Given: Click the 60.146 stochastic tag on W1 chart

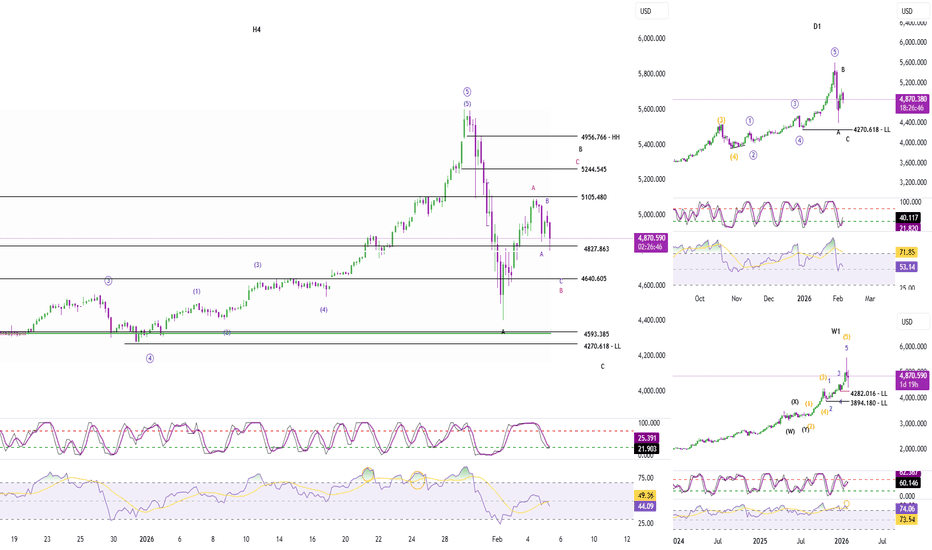Looking at the screenshot, I should pos(908,483).
